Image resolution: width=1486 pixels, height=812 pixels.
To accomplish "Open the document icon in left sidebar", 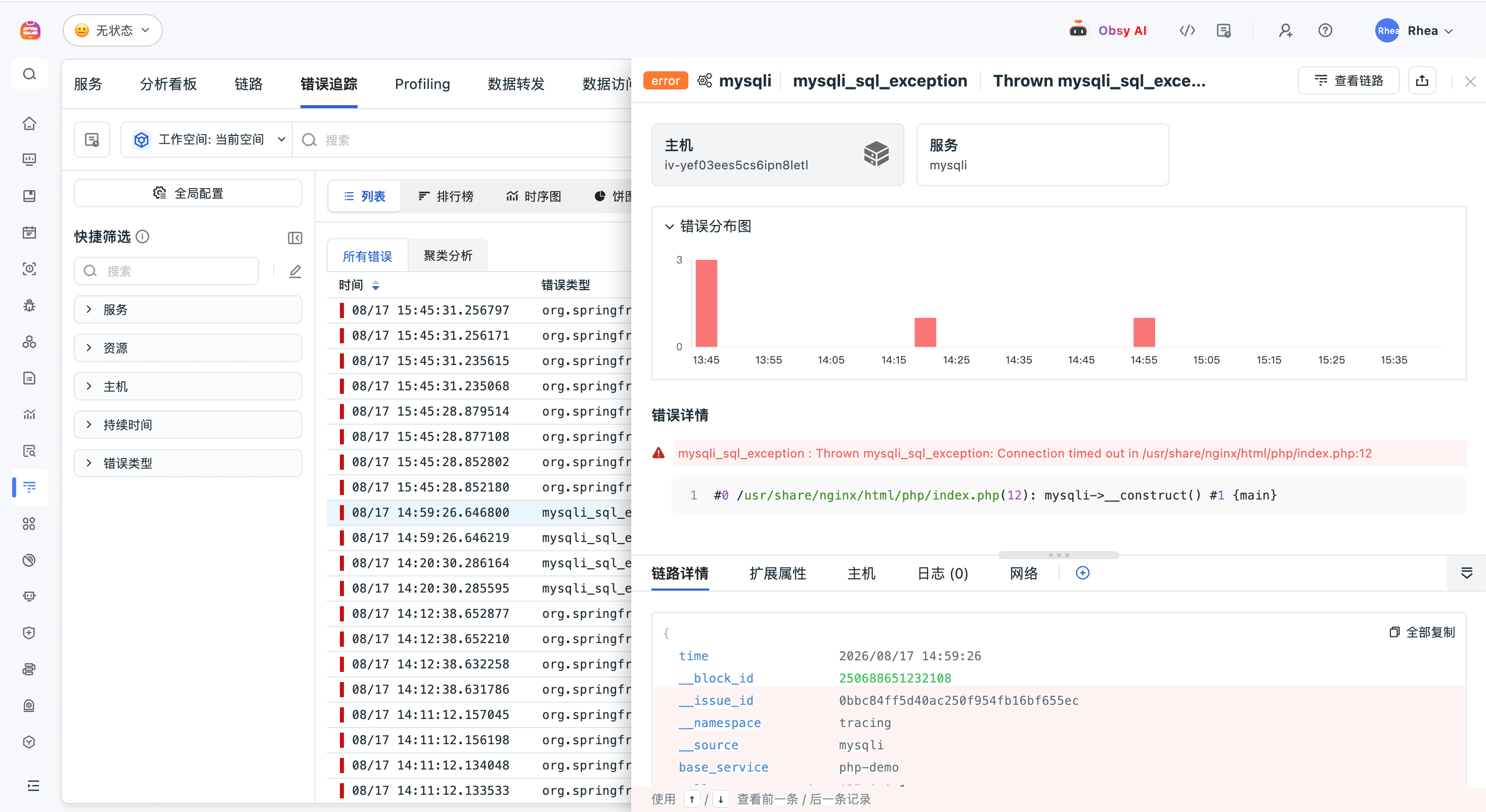I will point(29,378).
